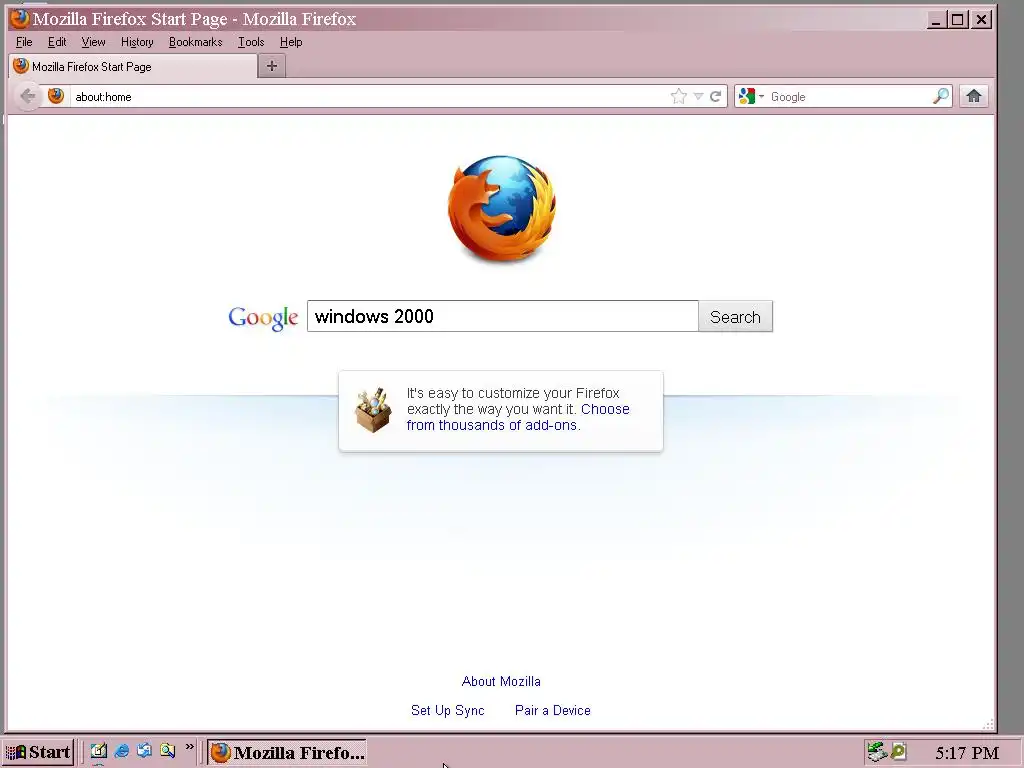Open the Bookmarks menu

[195, 42]
